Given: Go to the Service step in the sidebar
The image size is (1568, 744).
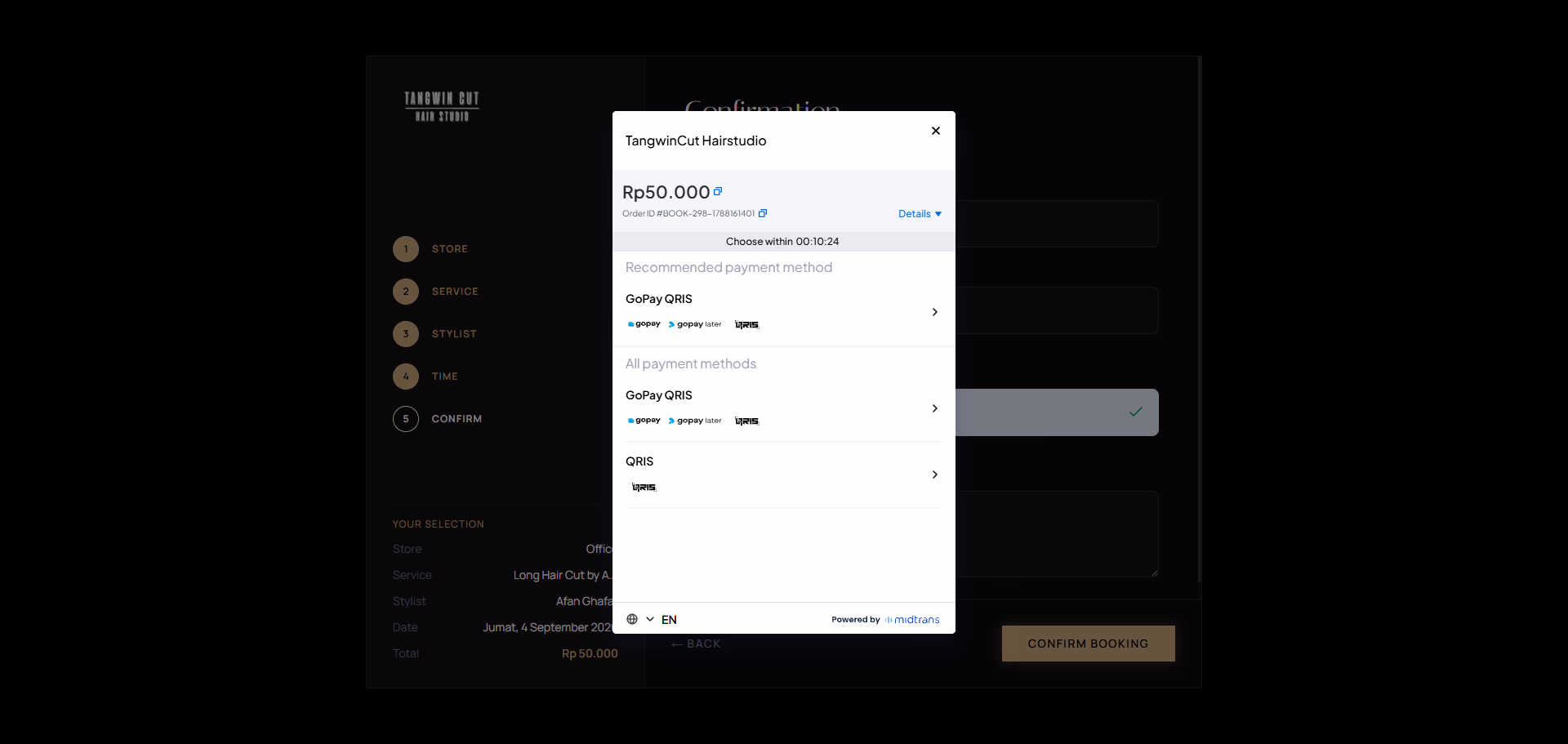Looking at the screenshot, I should pos(436,292).
